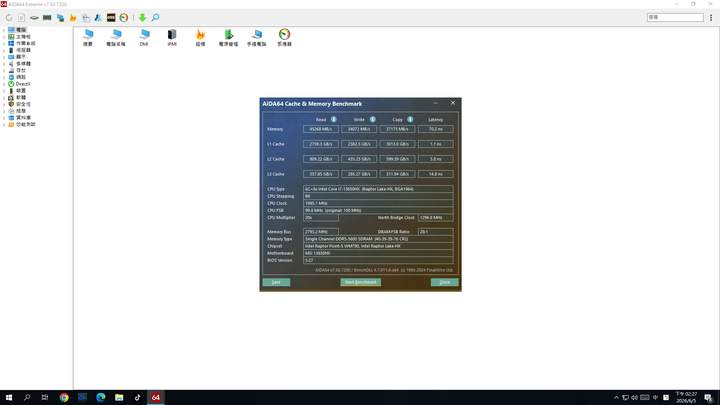Click the networked computers toolbar icon
The width and height of the screenshot is (720, 405).
coord(60,17)
